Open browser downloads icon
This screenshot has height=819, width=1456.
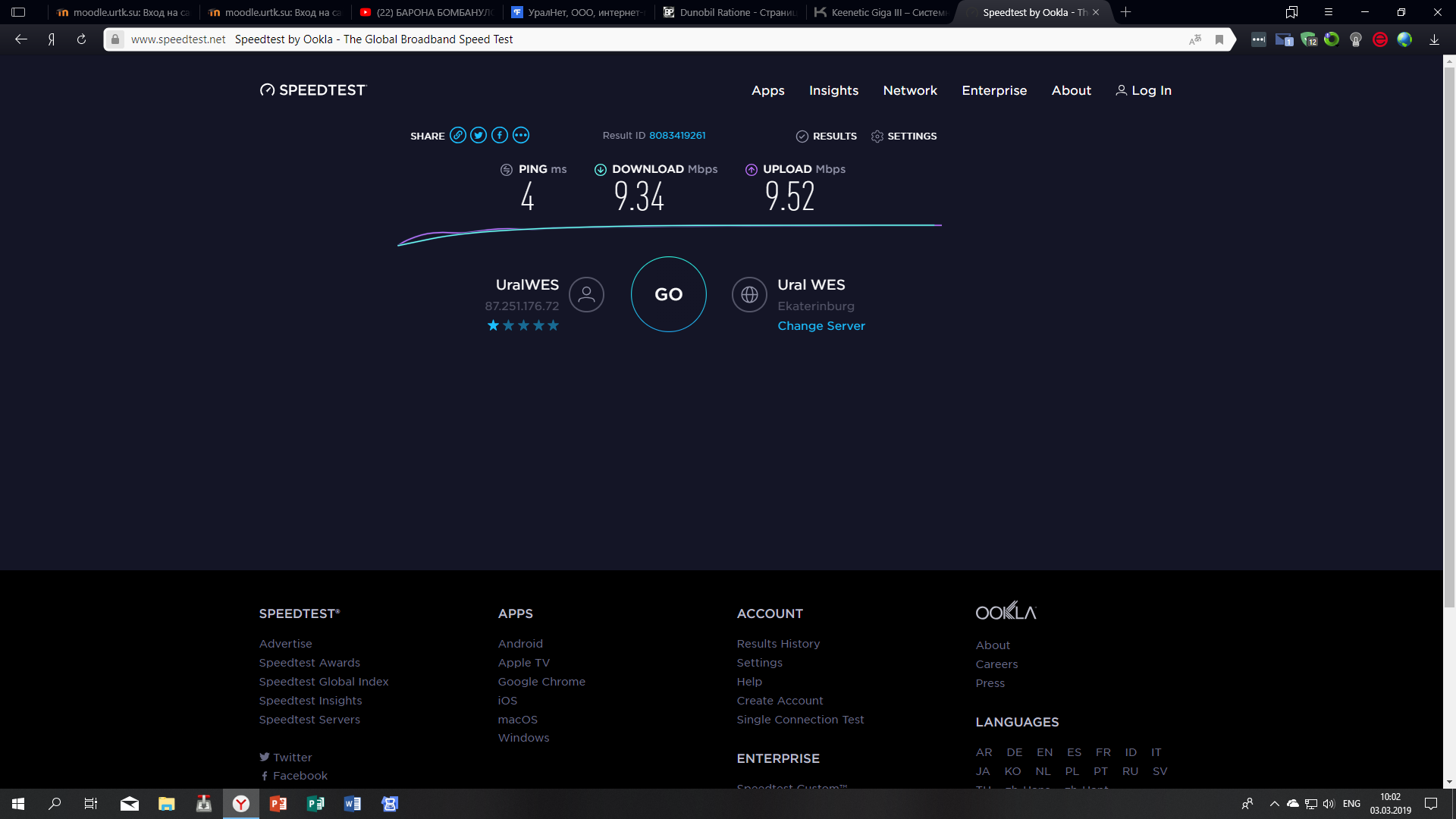pyautogui.click(x=1434, y=39)
